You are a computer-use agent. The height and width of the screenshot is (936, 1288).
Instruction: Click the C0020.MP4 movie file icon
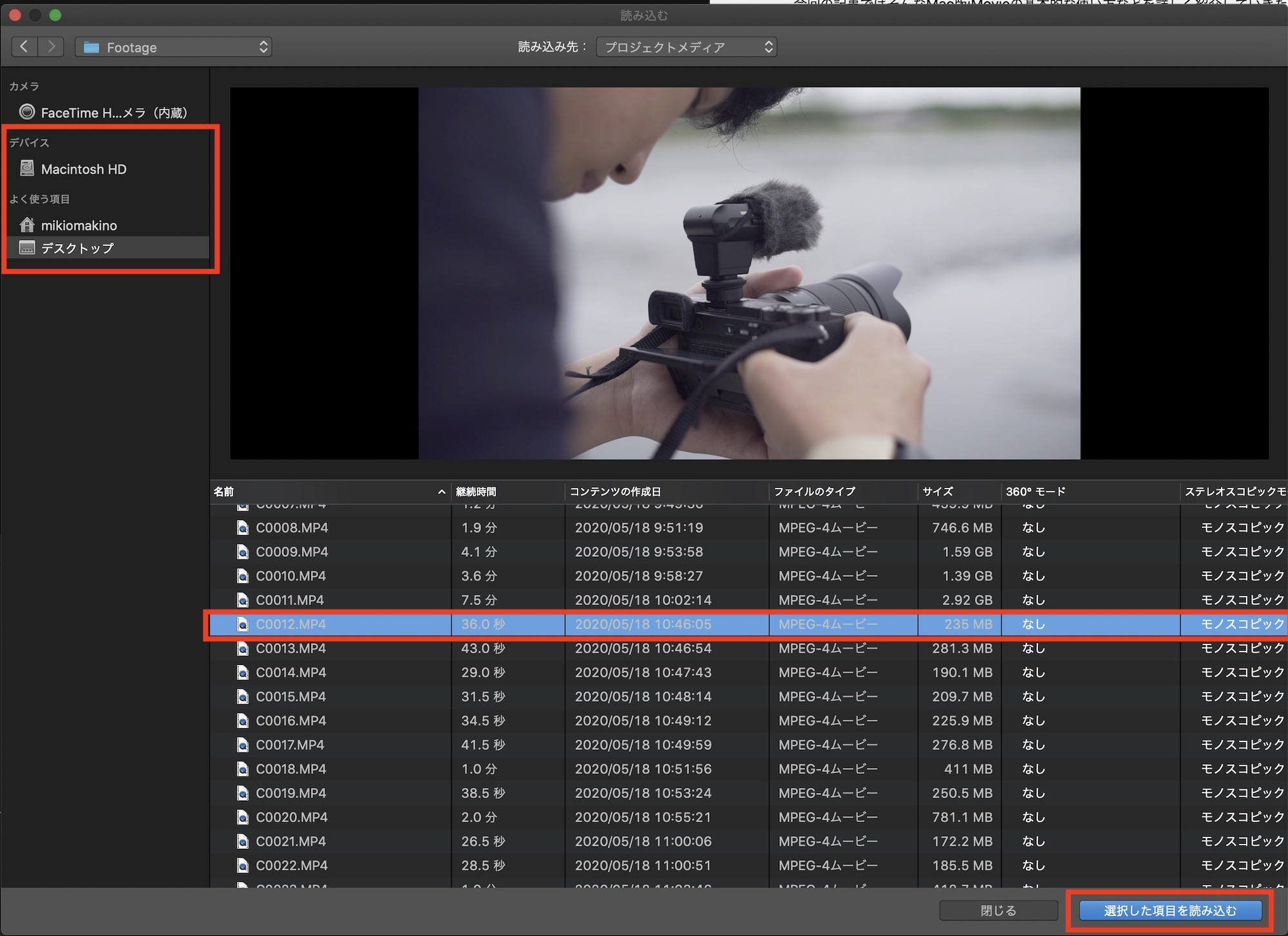pos(243,818)
